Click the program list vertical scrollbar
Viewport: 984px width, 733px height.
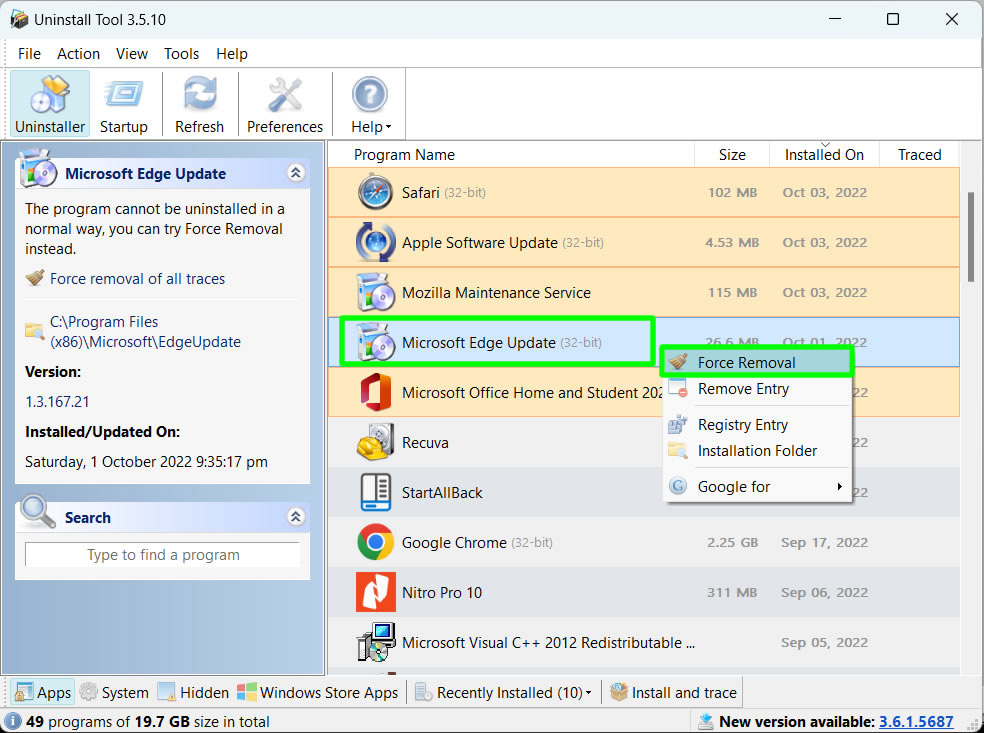coord(970,237)
